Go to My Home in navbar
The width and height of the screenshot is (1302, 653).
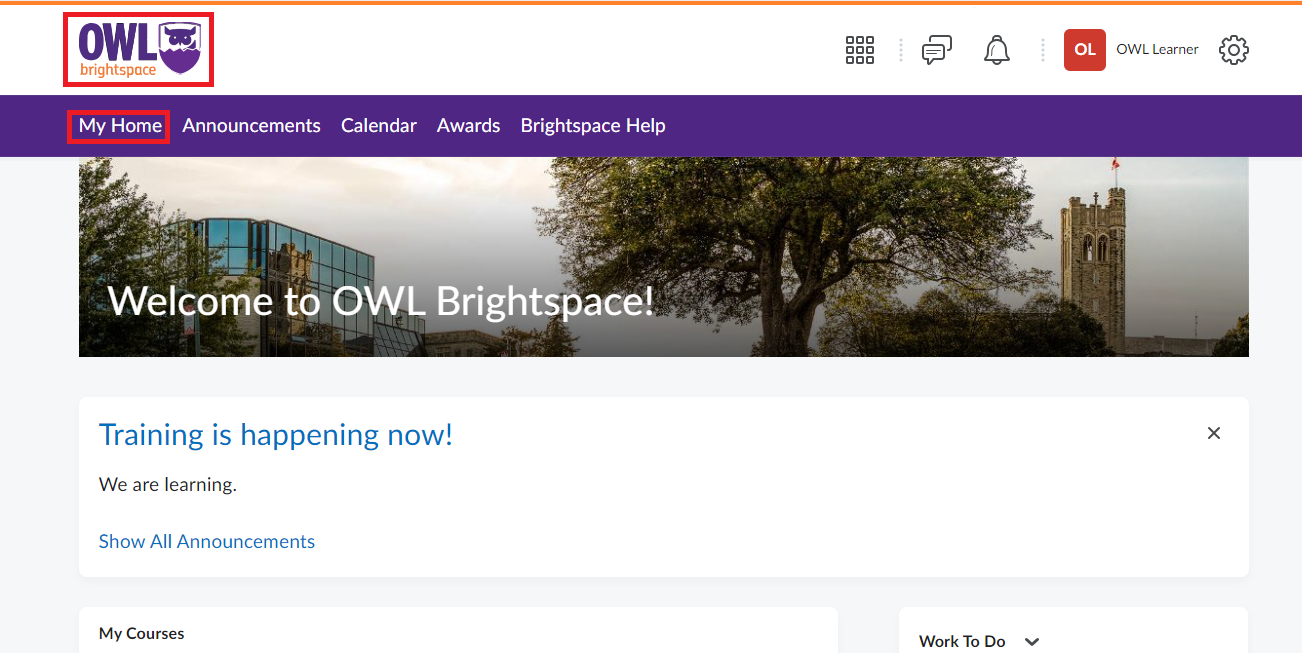119,126
